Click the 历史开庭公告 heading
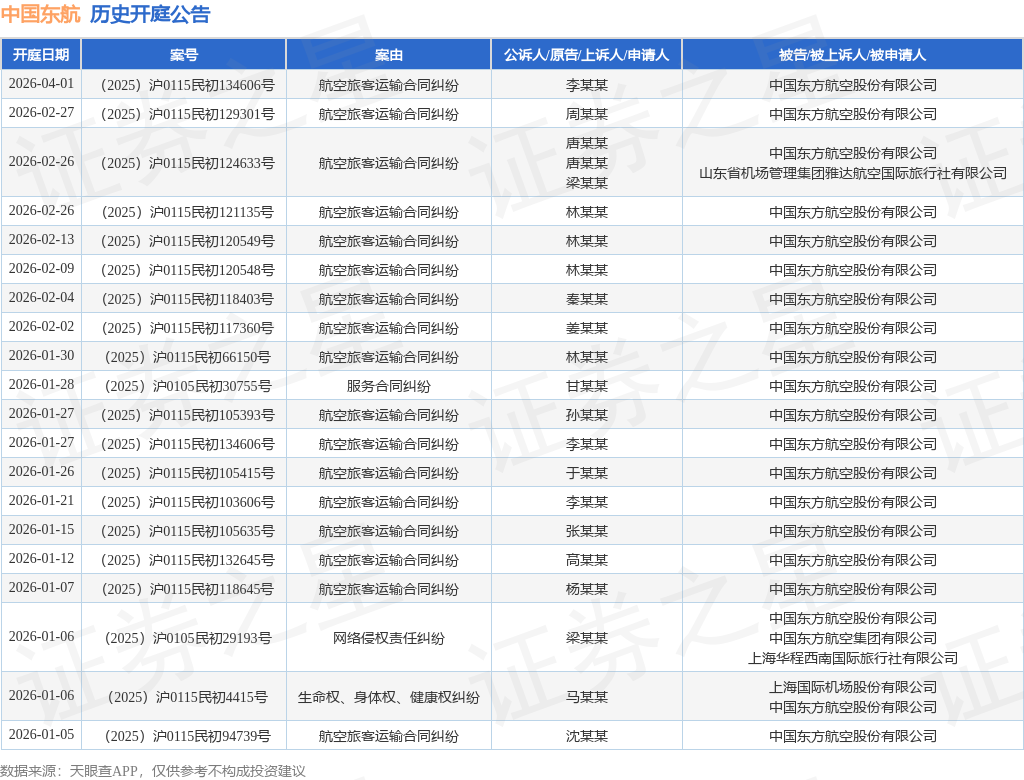Viewport: 1024px width, 780px height. point(150,14)
